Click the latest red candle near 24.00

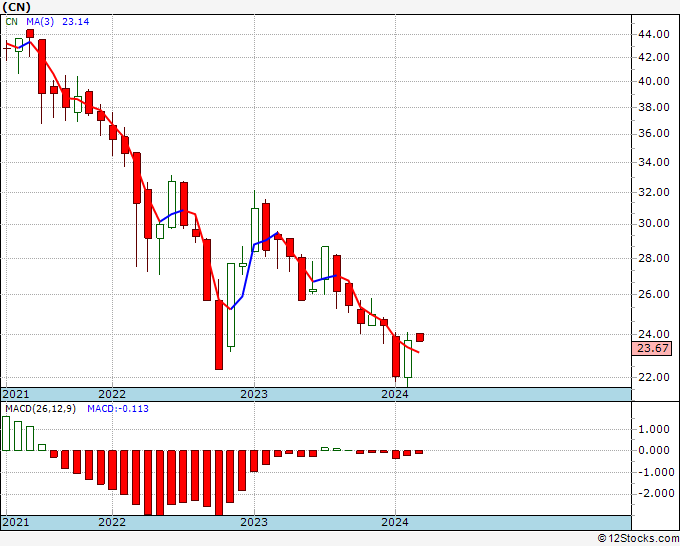420,337
